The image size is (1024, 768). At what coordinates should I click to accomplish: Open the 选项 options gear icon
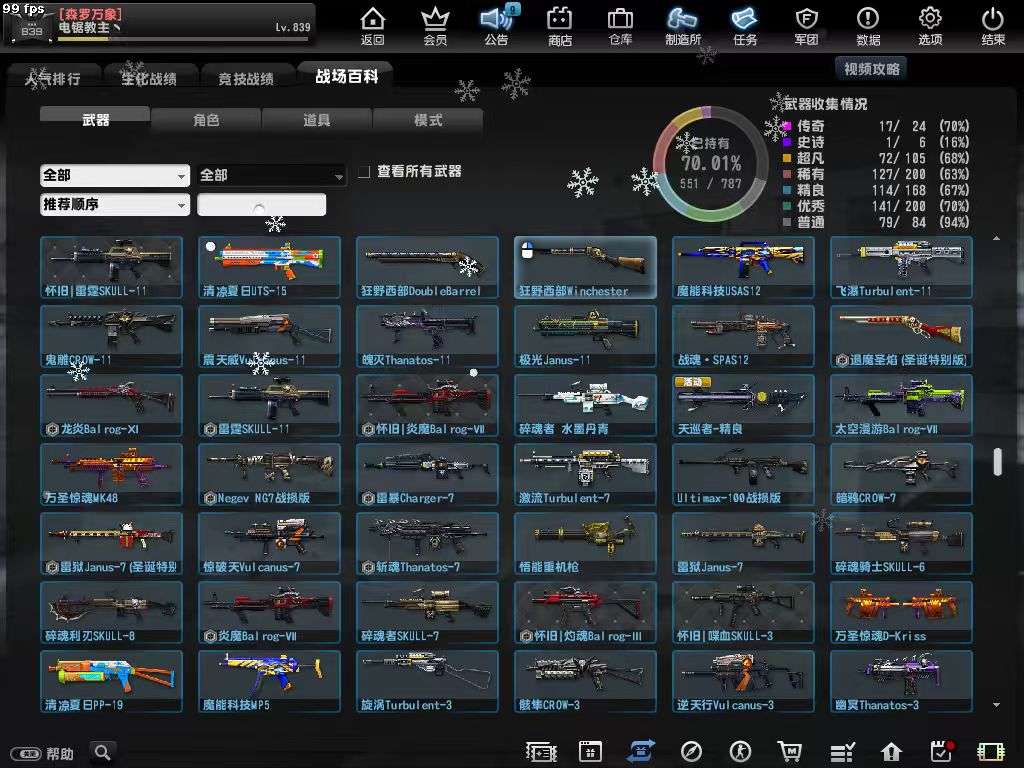click(x=930, y=25)
